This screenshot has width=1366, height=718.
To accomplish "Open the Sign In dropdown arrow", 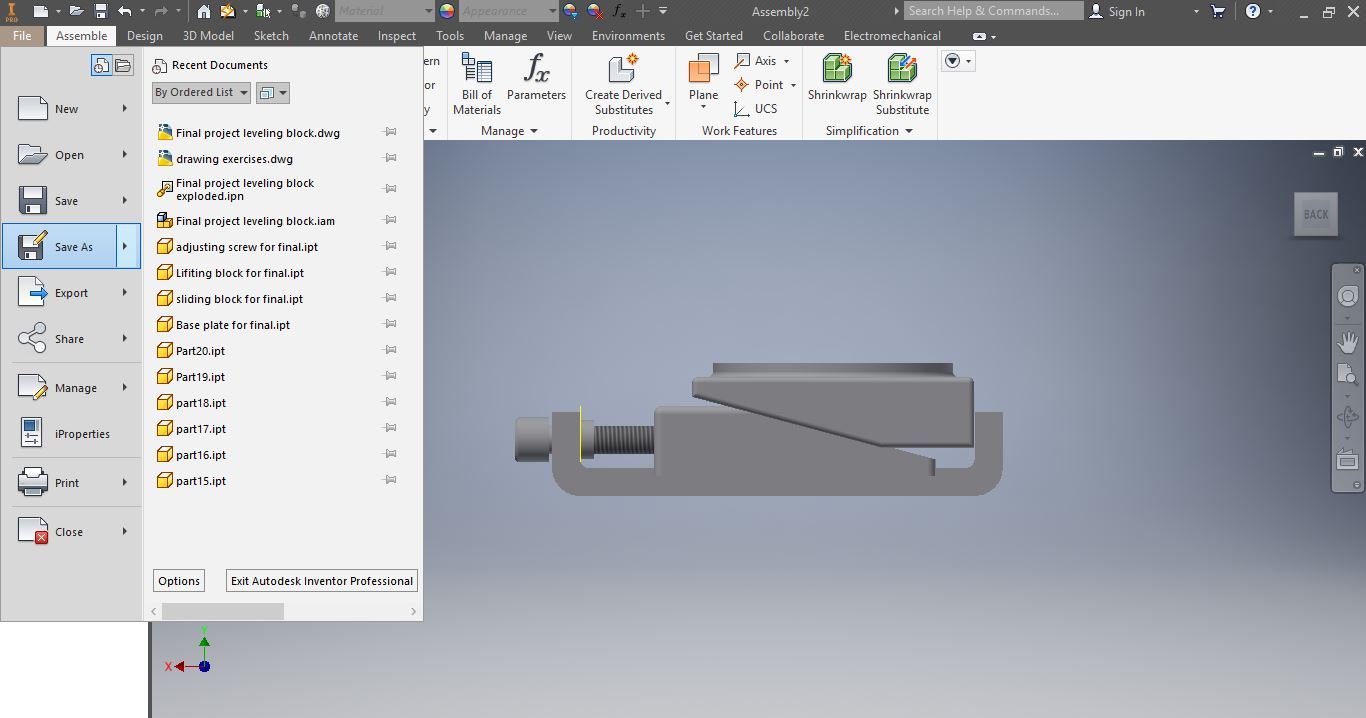I will coord(1196,12).
